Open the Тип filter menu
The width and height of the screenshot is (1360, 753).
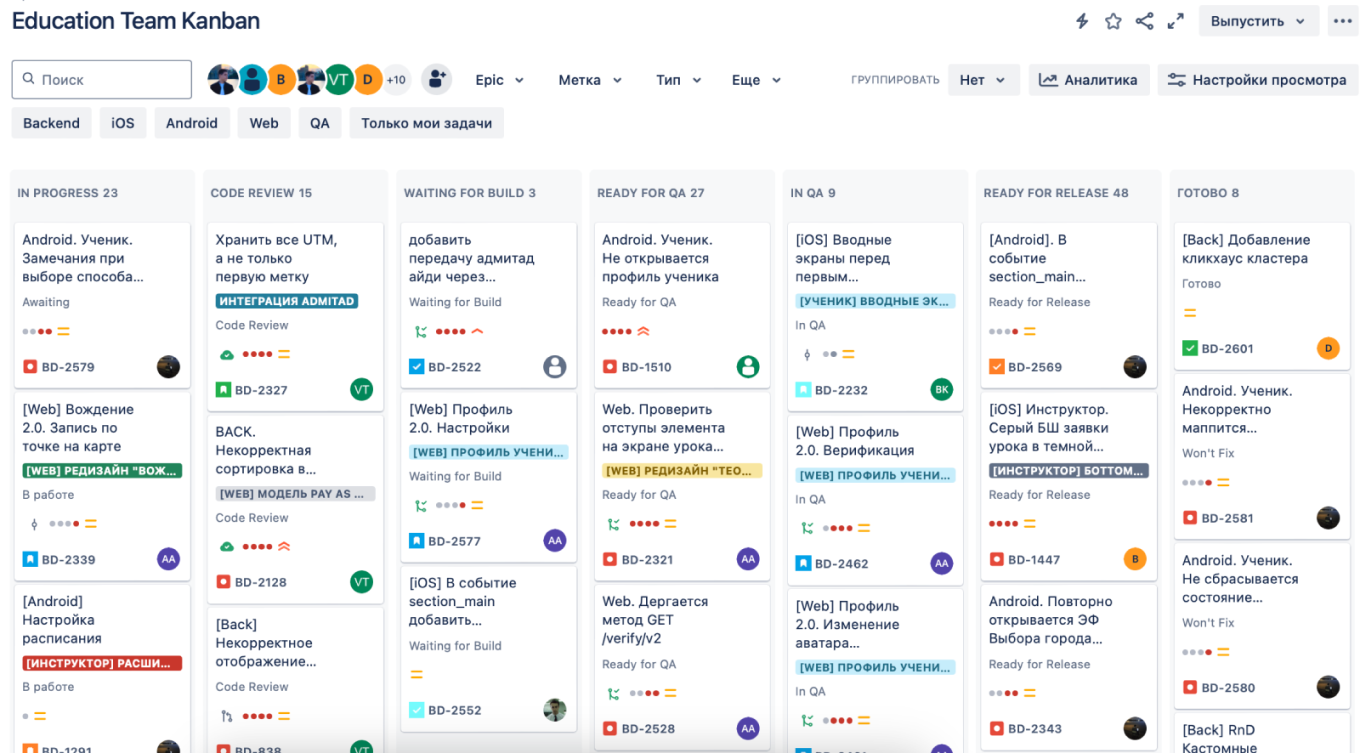click(678, 80)
